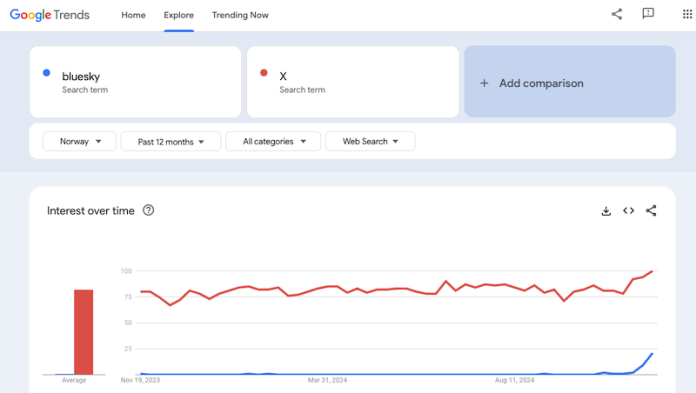Click the Google Trends logo

point(49,15)
